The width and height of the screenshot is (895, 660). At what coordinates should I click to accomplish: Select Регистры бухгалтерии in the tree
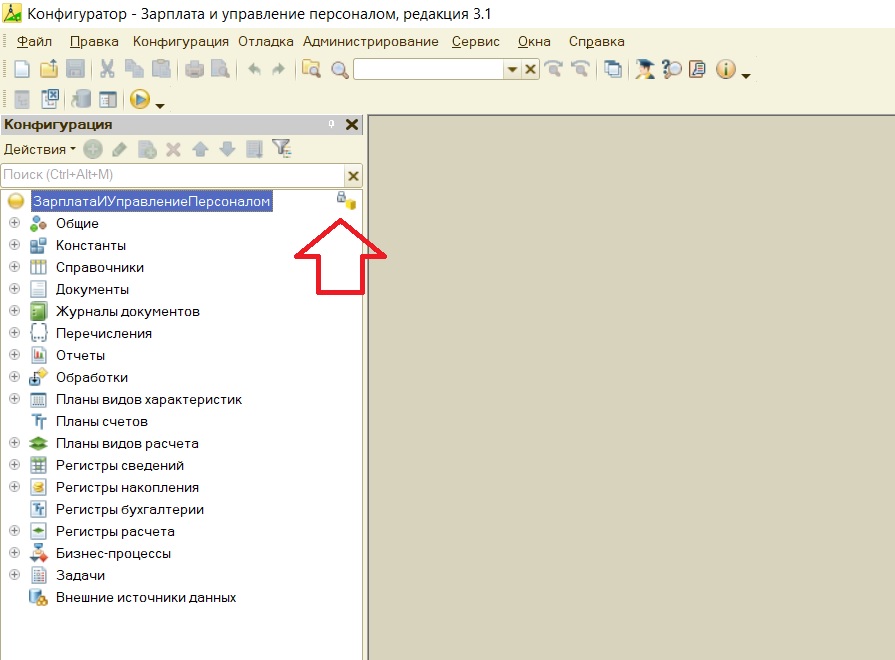pos(130,509)
